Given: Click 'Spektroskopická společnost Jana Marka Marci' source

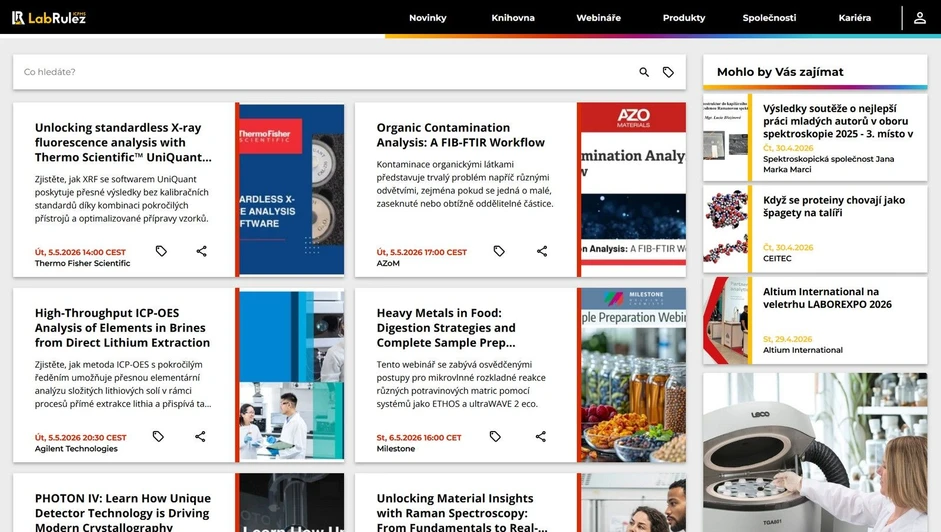Looking at the screenshot, I should click(x=828, y=164).
